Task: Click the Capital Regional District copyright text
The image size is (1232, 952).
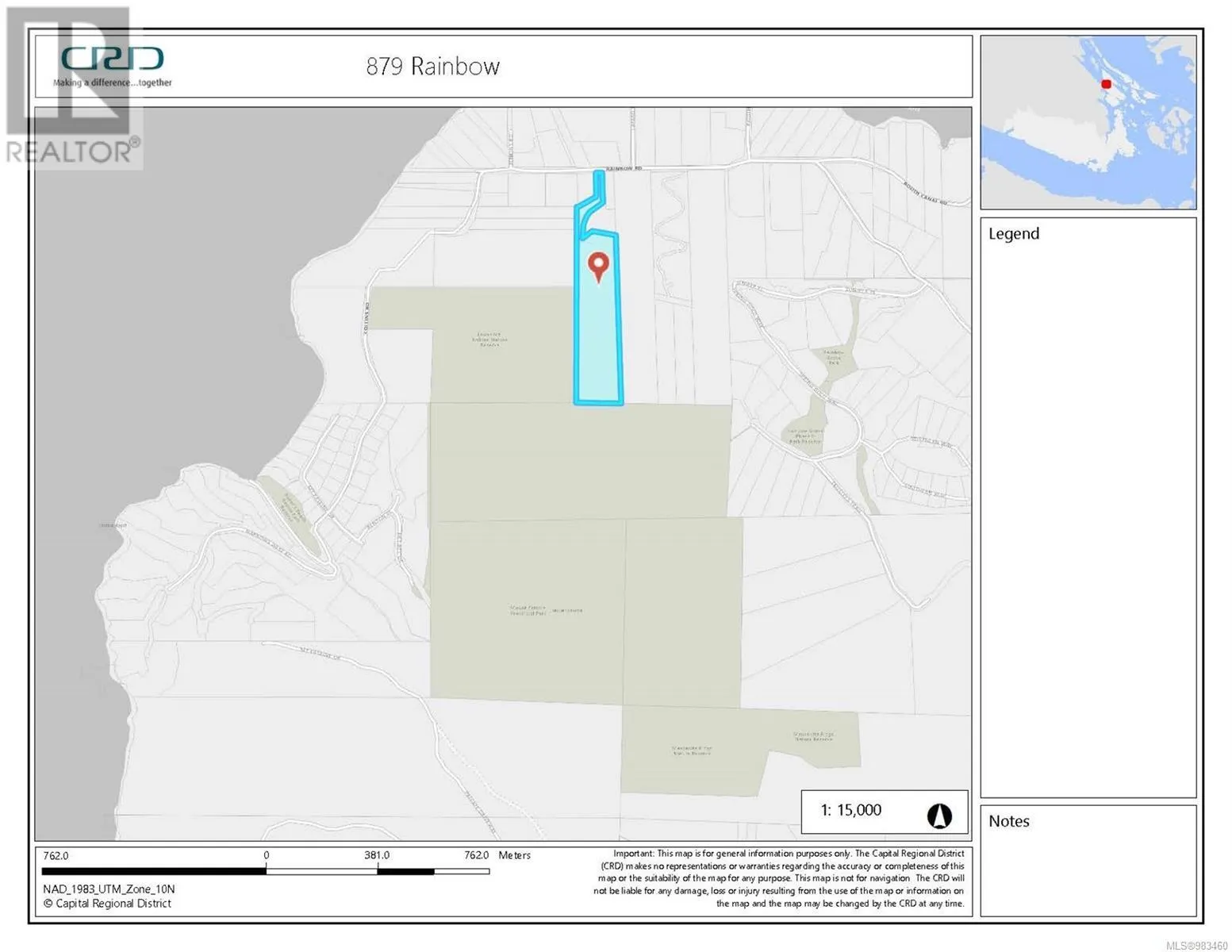Action: 107,903
